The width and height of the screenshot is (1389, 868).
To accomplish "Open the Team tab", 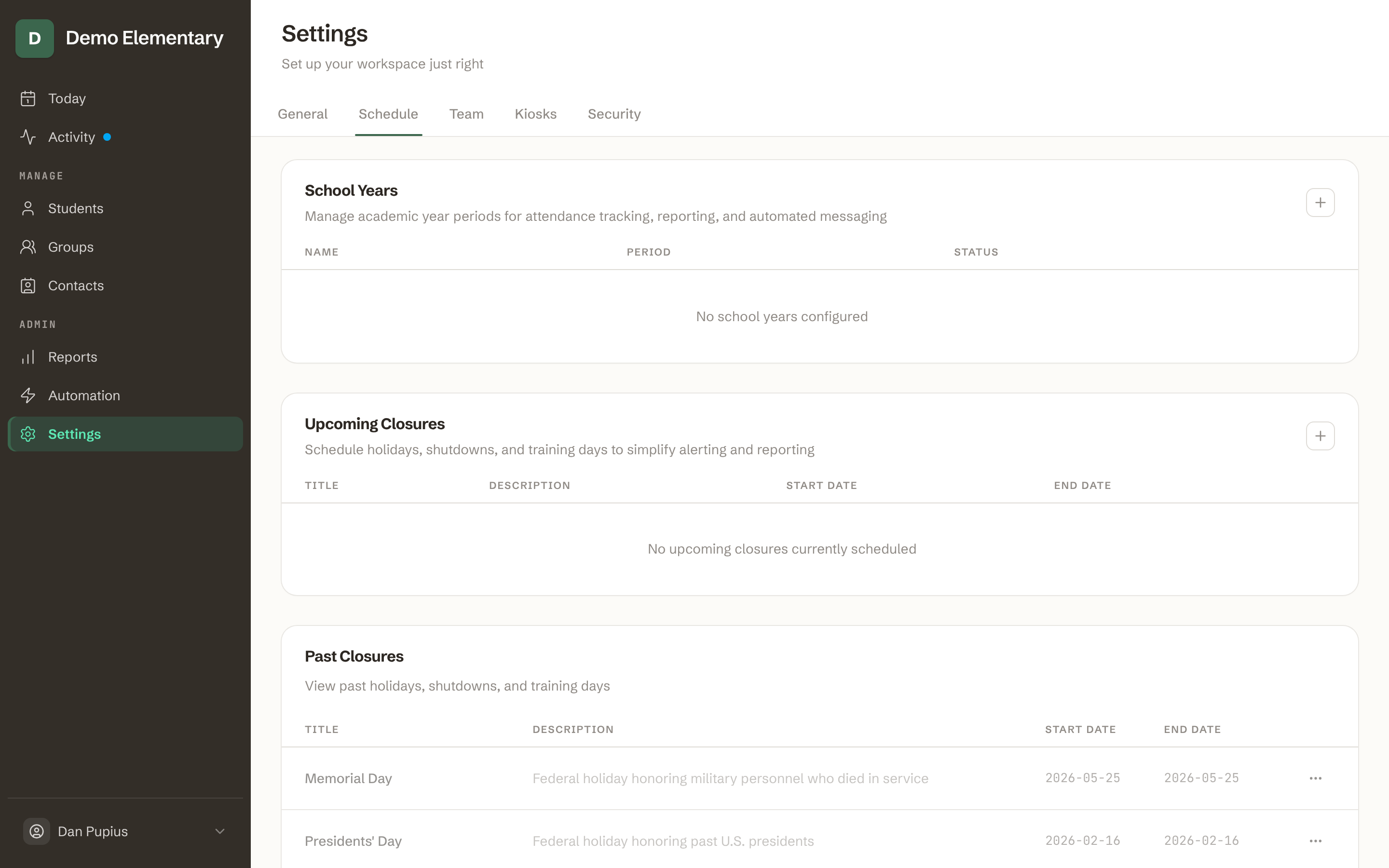I will (467, 114).
